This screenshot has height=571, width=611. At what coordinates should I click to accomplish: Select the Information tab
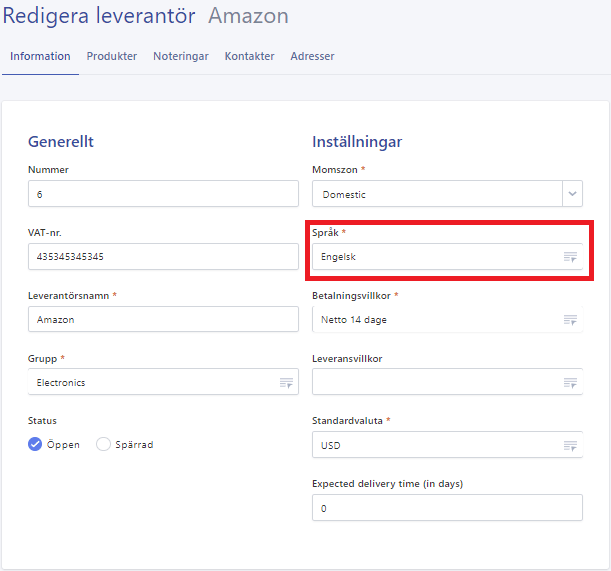[40, 56]
